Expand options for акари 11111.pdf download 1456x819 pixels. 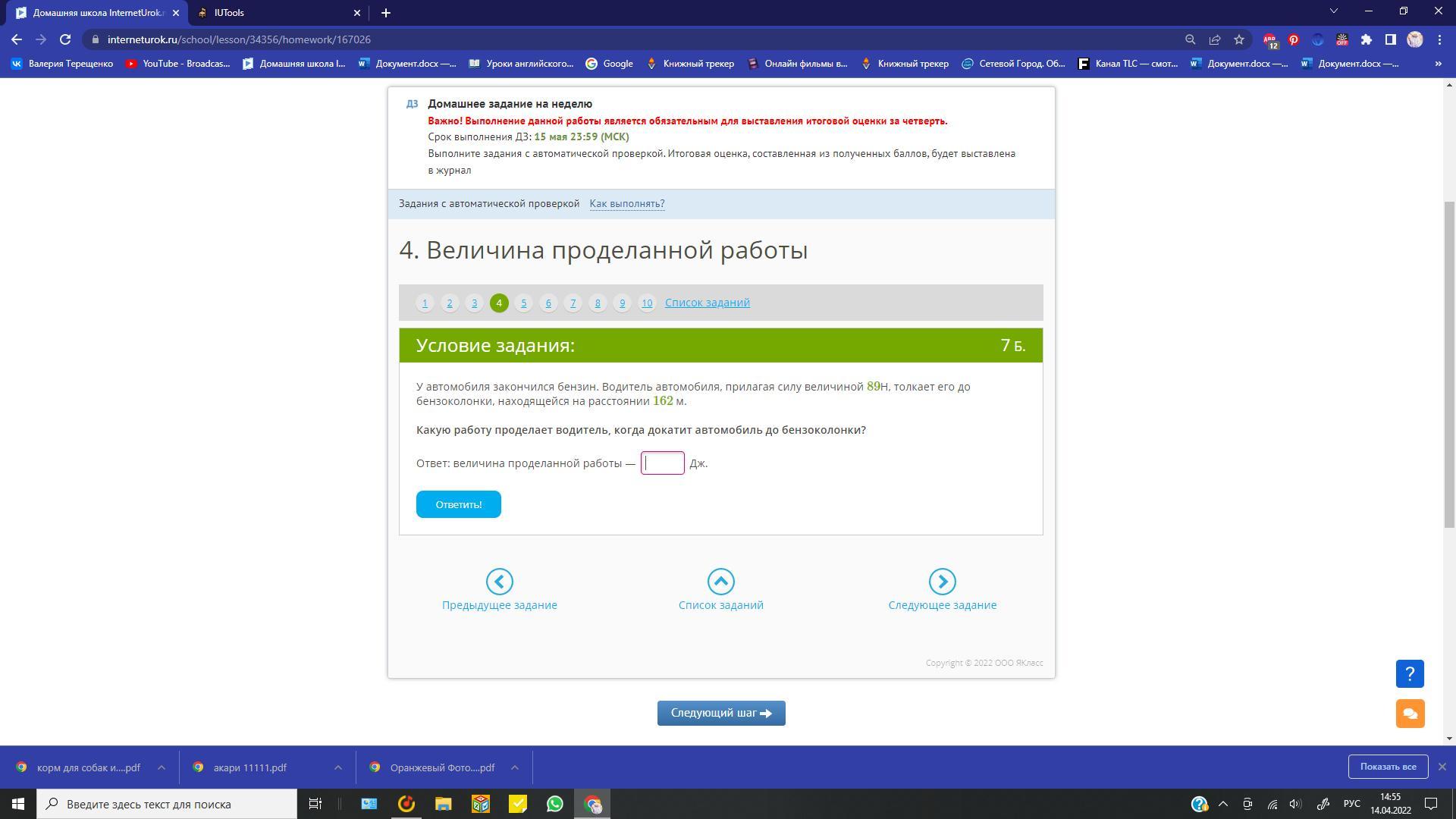tap(337, 767)
